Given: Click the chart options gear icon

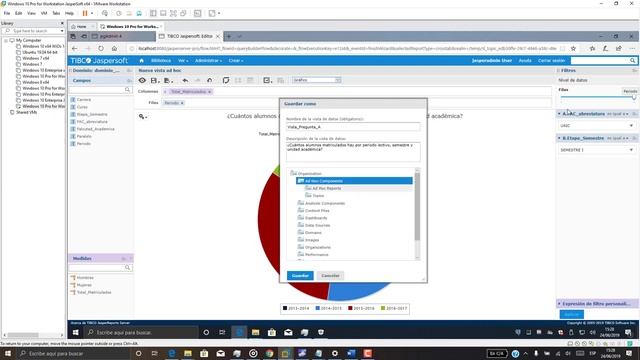Looking at the screenshot, I should (x=142, y=117).
